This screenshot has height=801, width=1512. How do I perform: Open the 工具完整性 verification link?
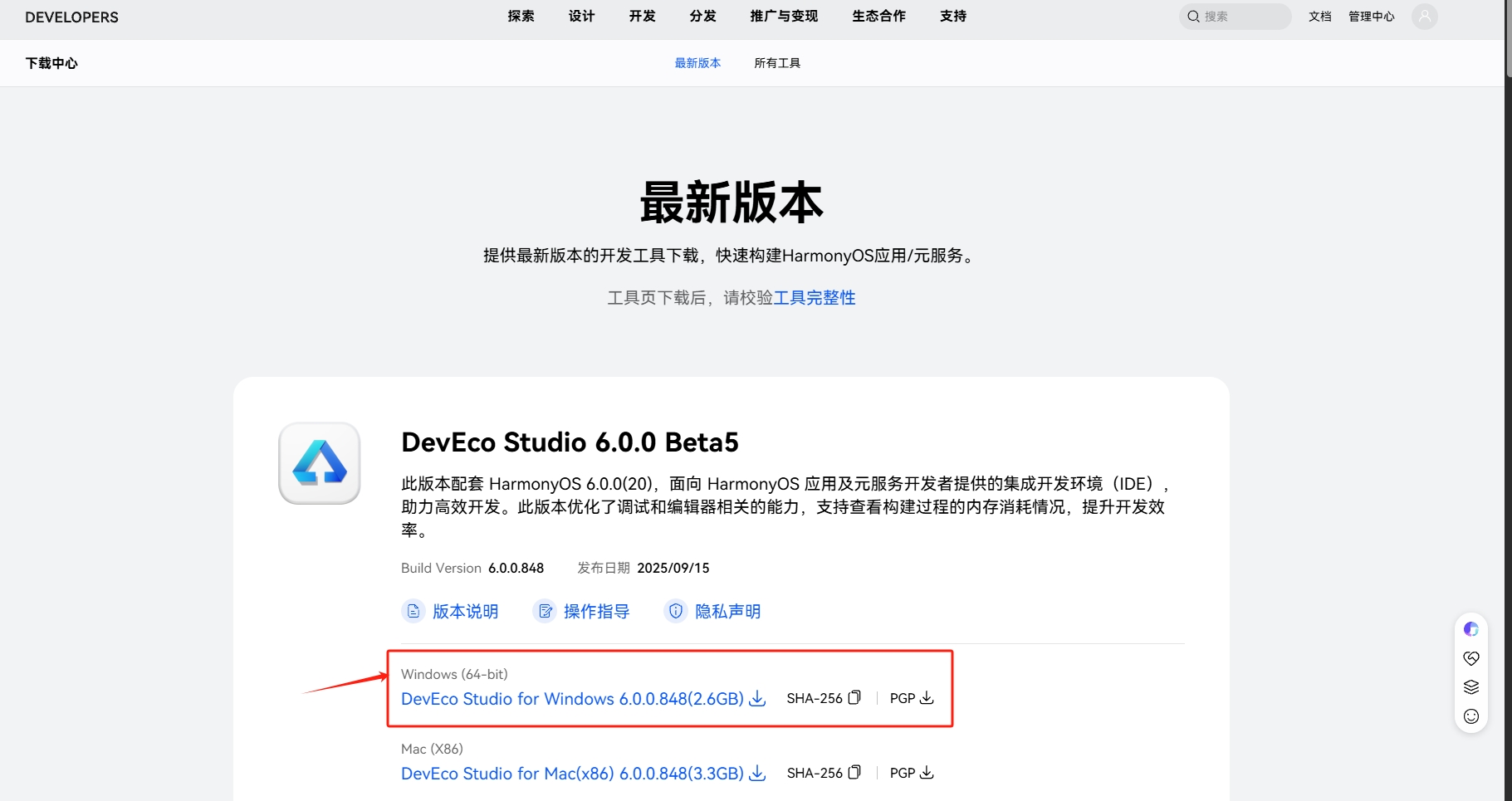(x=814, y=298)
